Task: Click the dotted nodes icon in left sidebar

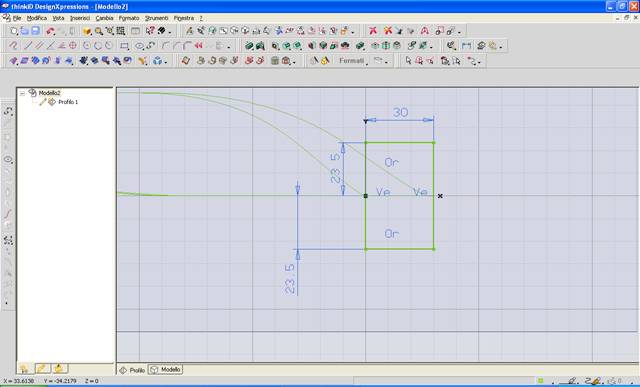Action: (8, 240)
